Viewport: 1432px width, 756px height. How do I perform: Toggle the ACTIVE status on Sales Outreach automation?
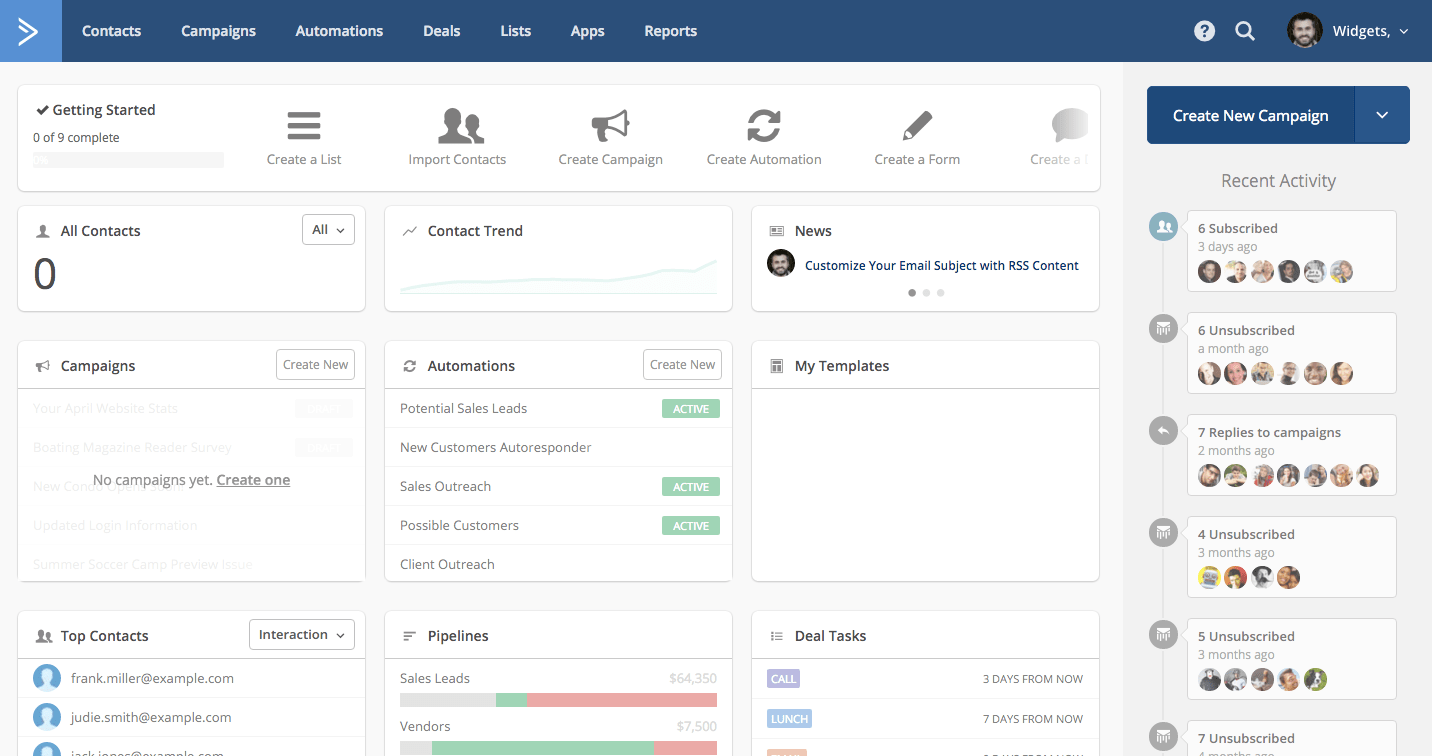coord(690,486)
